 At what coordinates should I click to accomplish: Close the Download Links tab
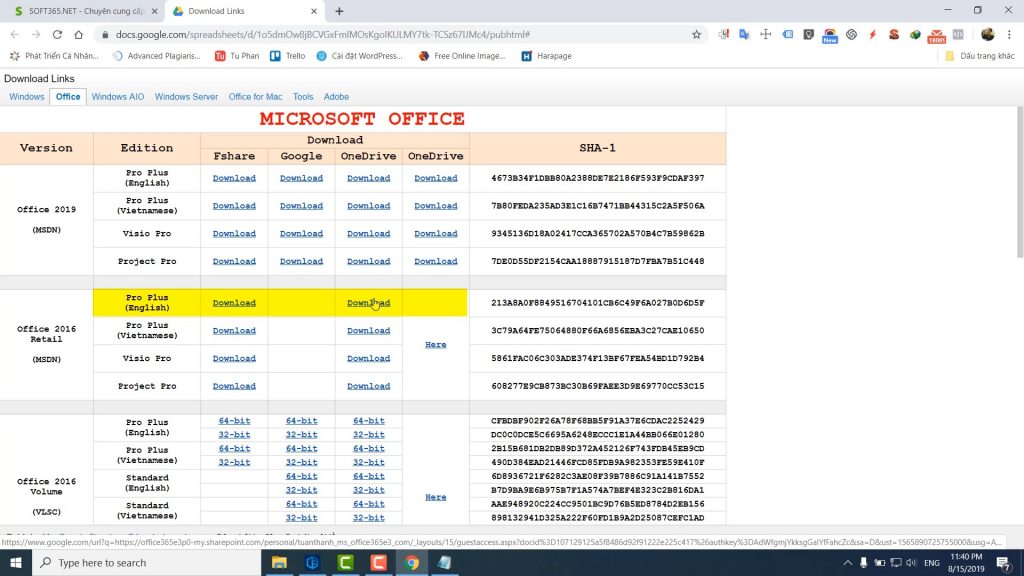click(x=313, y=11)
